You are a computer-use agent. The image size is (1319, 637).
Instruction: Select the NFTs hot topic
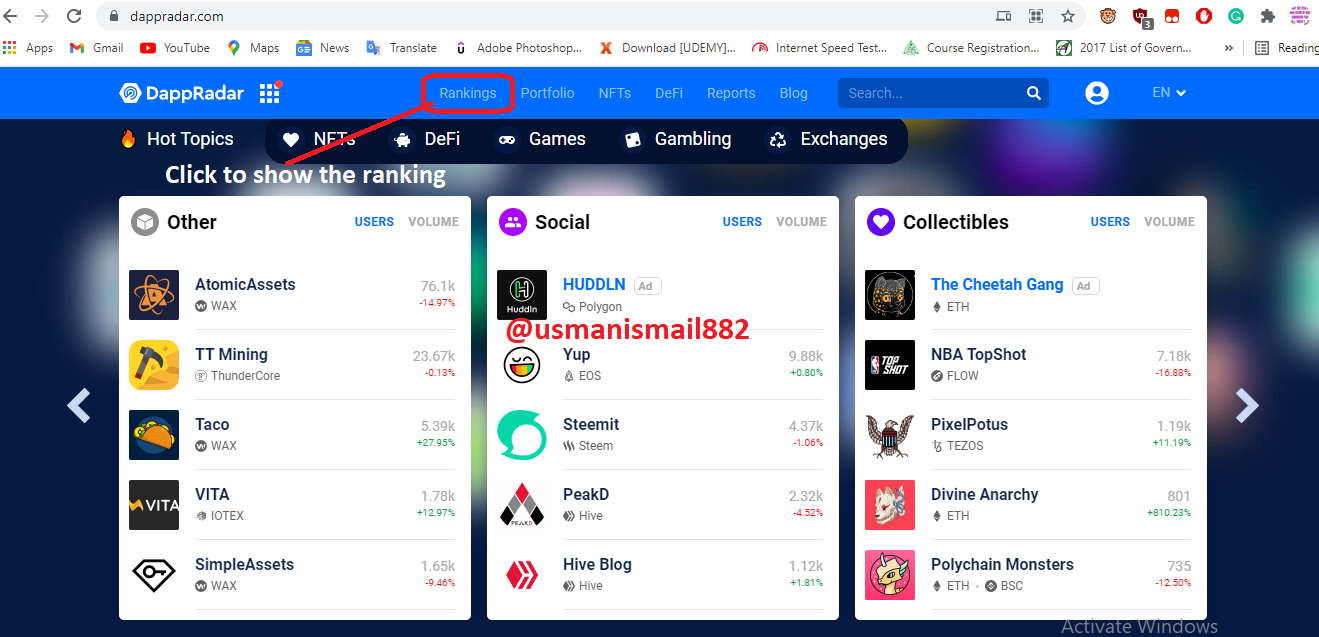[x=318, y=139]
